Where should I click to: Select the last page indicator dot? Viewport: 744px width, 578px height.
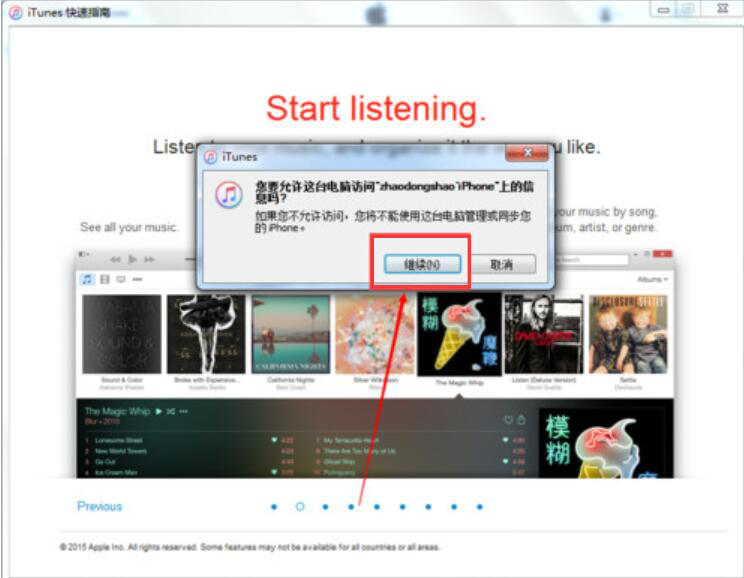480,507
